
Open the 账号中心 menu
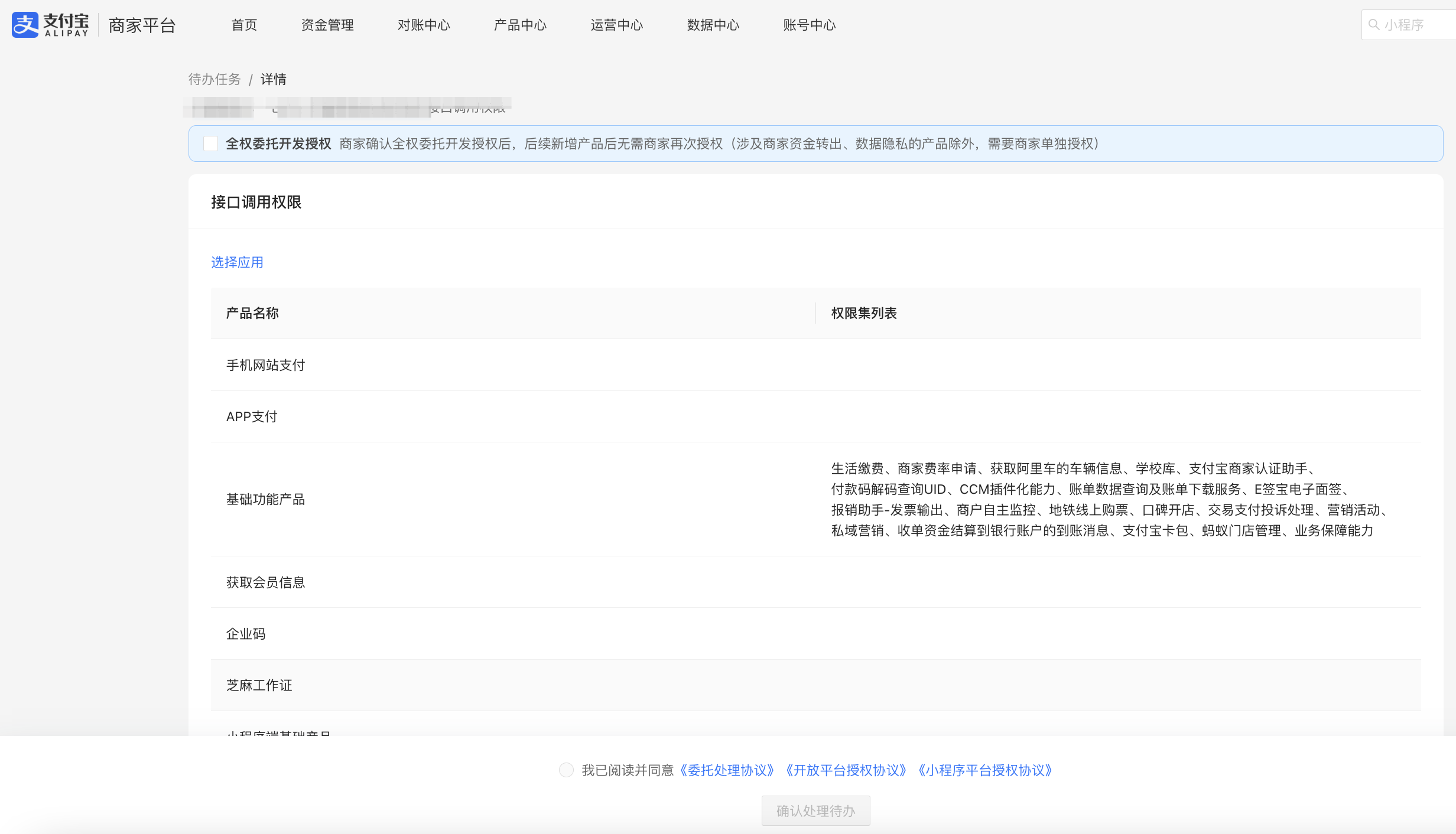coord(809,25)
